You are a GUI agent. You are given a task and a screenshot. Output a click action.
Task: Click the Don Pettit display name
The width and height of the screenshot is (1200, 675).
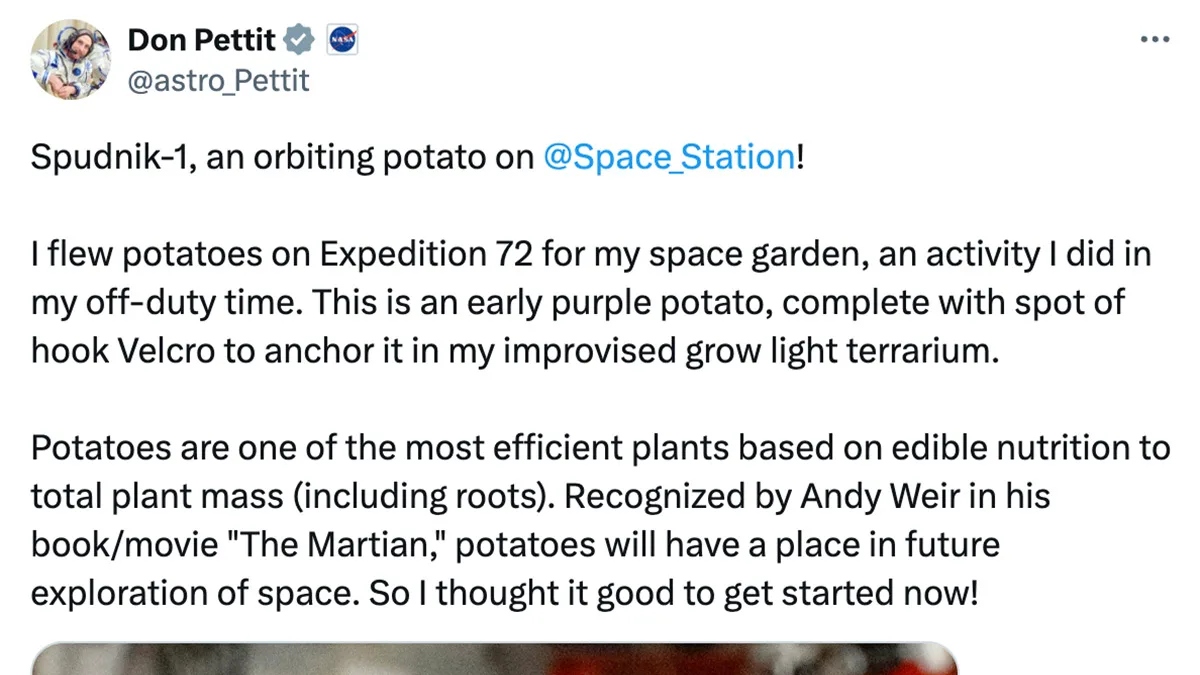pyautogui.click(x=203, y=41)
